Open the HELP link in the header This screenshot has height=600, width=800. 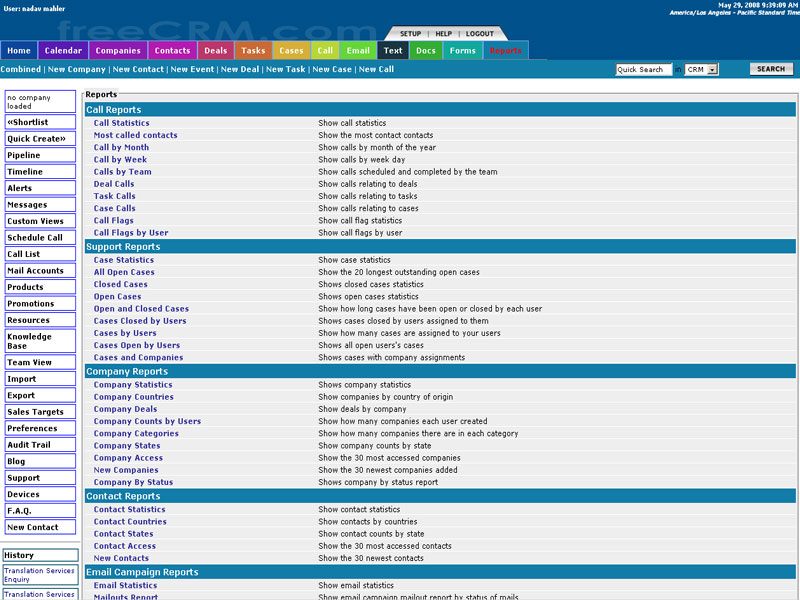(x=443, y=34)
